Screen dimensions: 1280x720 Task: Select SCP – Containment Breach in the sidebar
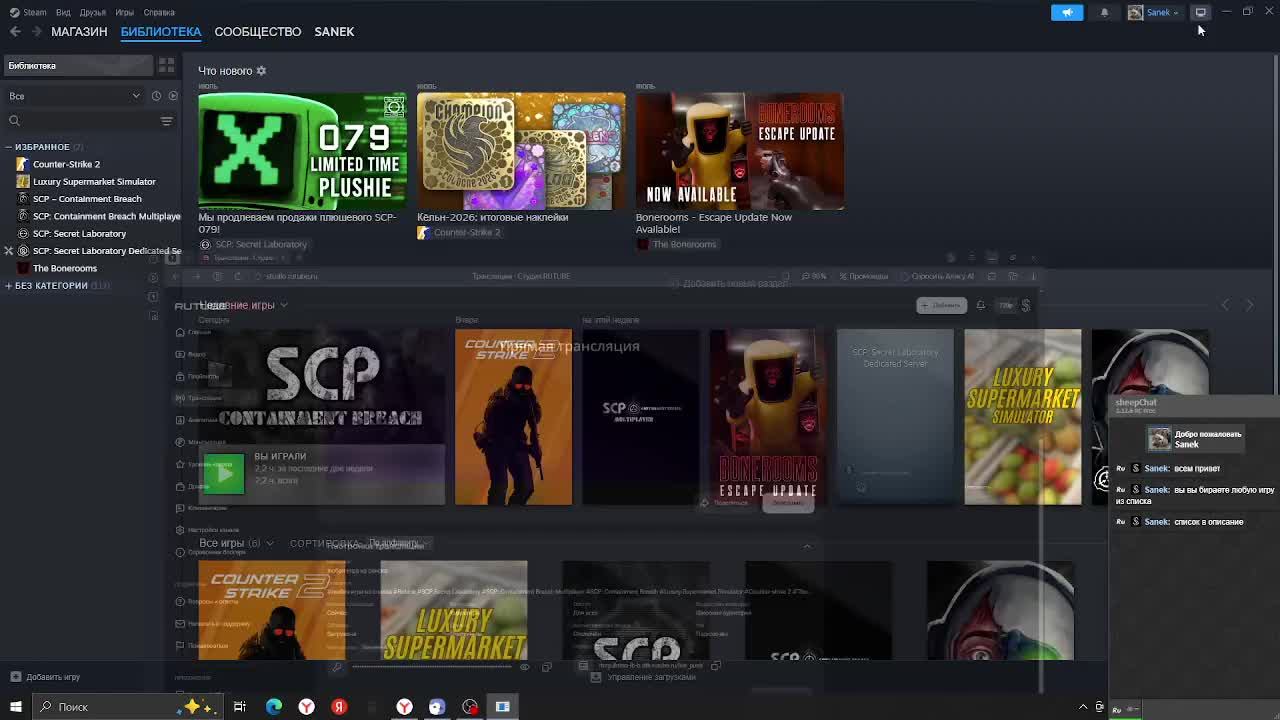click(87, 199)
